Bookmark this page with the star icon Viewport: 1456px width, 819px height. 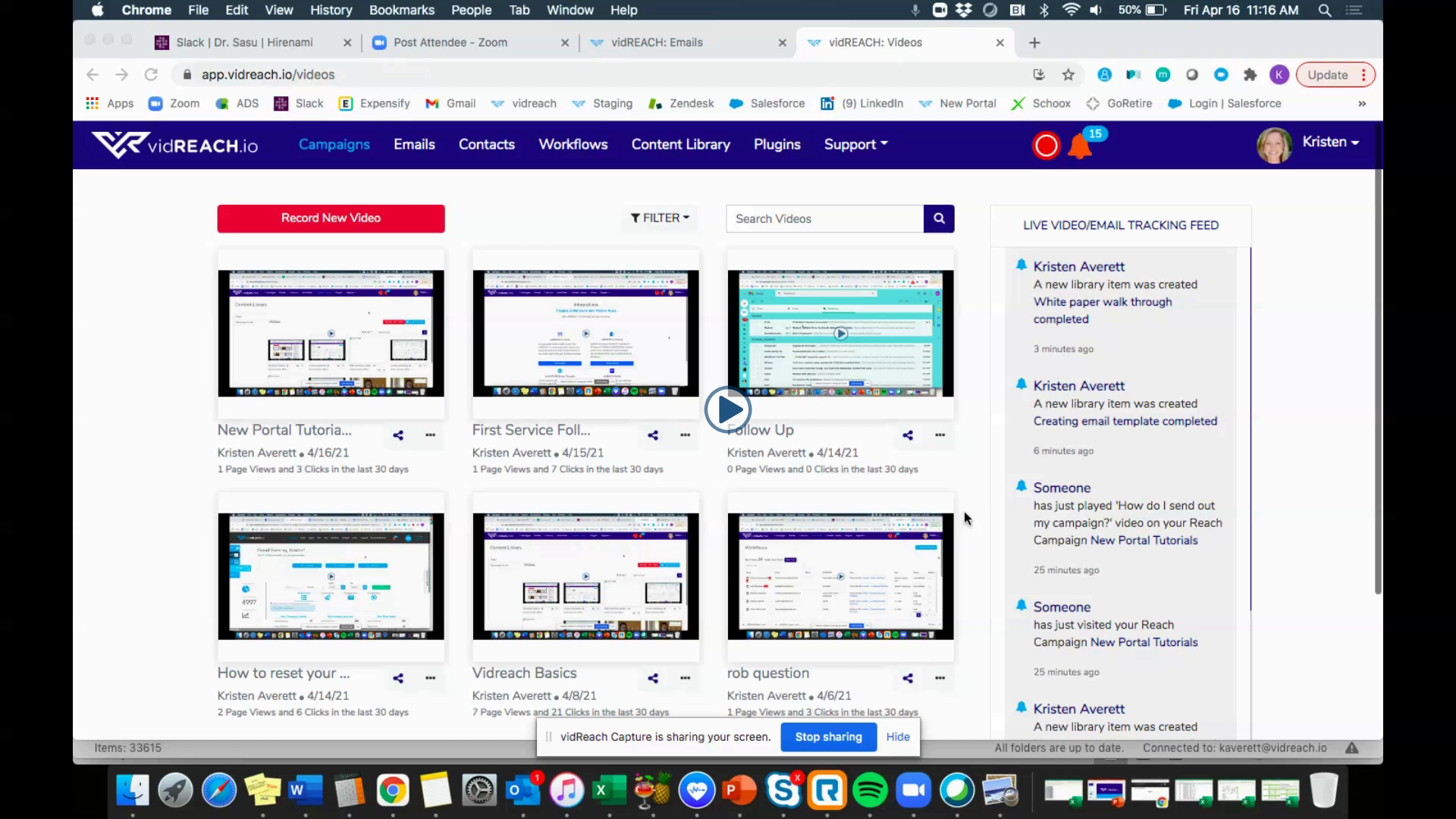tap(1068, 74)
